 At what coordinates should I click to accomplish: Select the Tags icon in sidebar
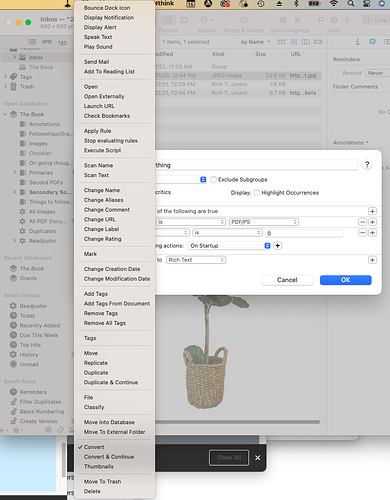[13, 77]
